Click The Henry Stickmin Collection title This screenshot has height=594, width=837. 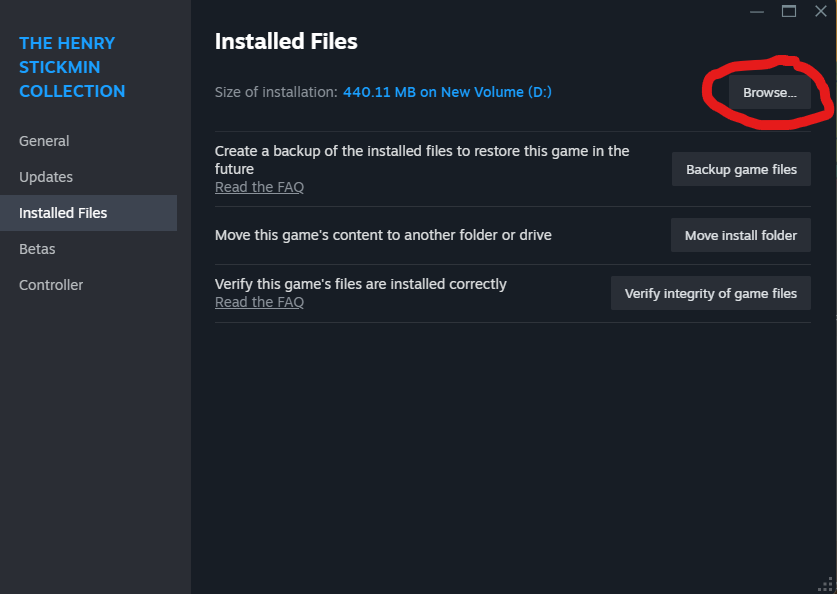pyautogui.click(x=72, y=67)
